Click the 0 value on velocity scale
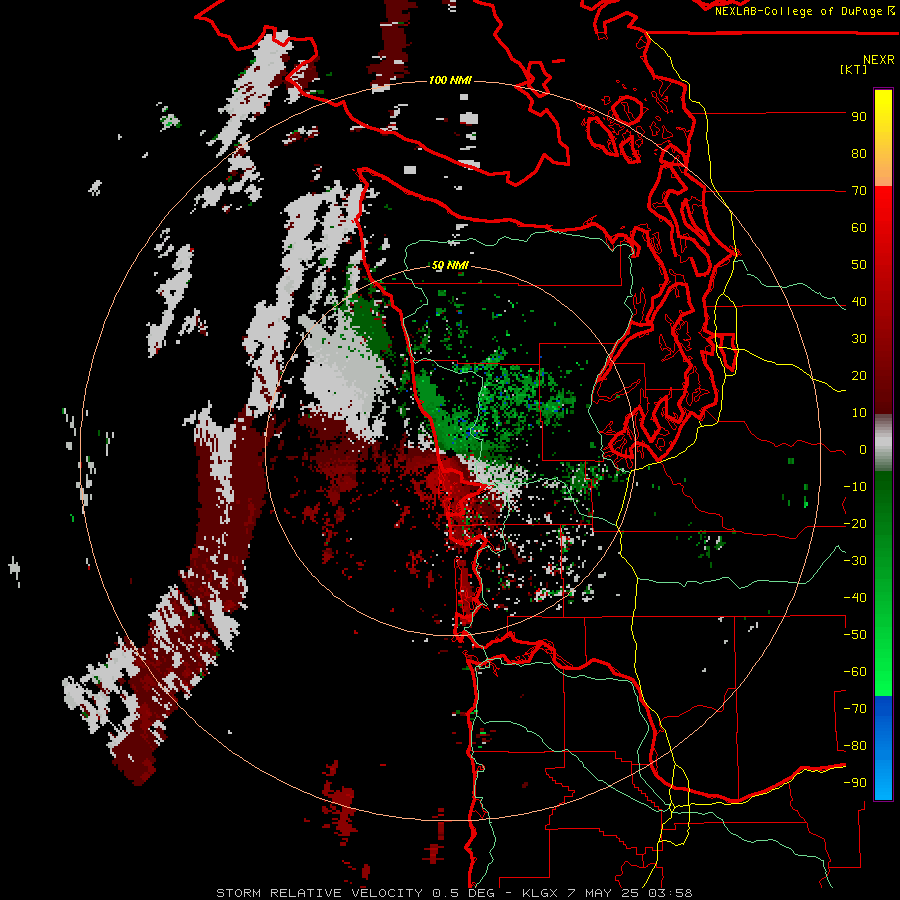The height and width of the screenshot is (900, 900). click(x=863, y=450)
